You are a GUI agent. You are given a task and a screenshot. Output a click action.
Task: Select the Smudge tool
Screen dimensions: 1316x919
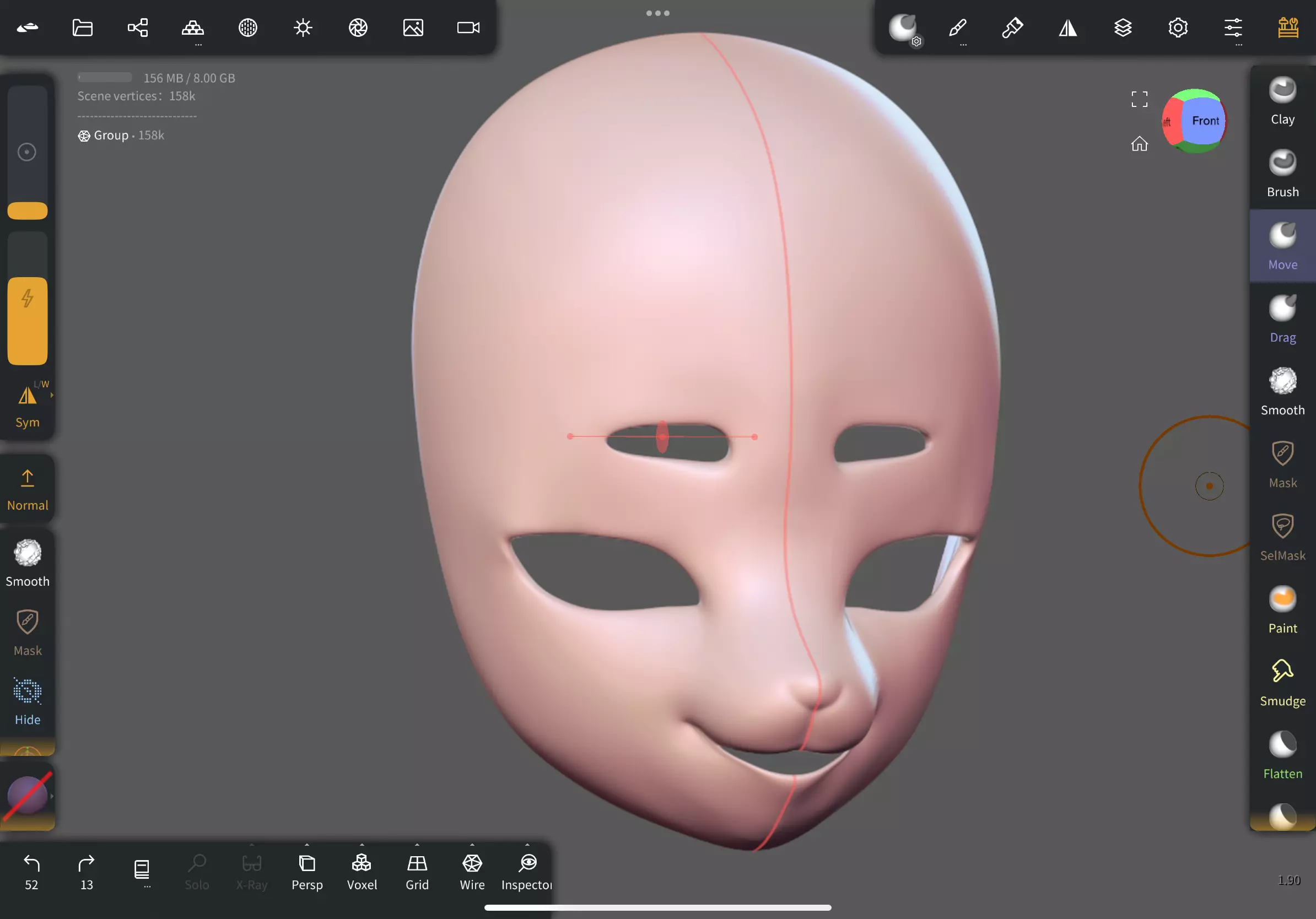pyautogui.click(x=1282, y=683)
